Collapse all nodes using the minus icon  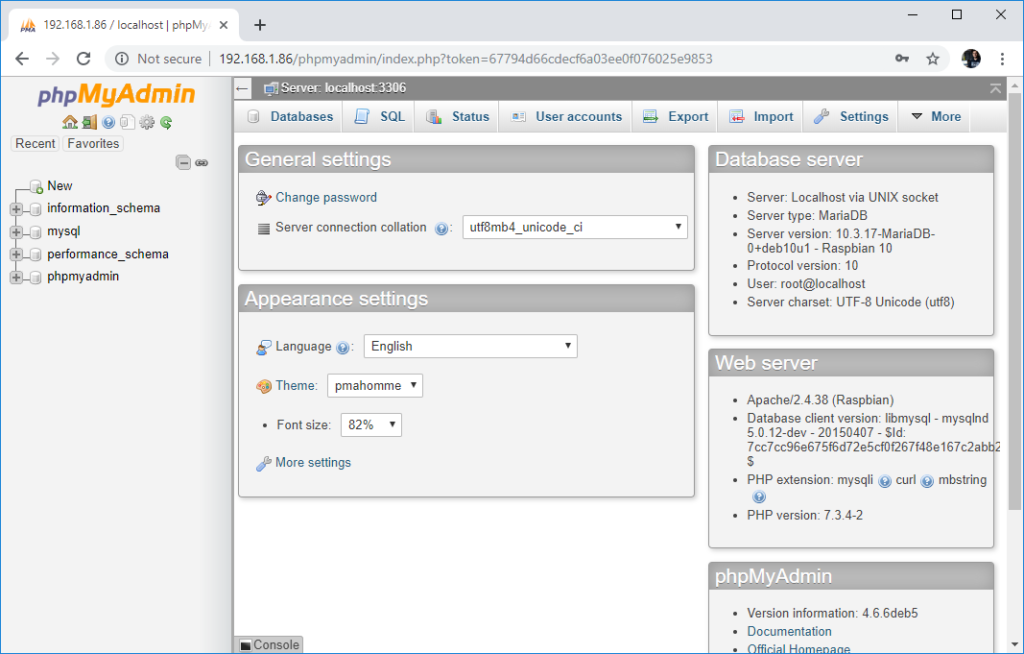pyautogui.click(x=184, y=162)
